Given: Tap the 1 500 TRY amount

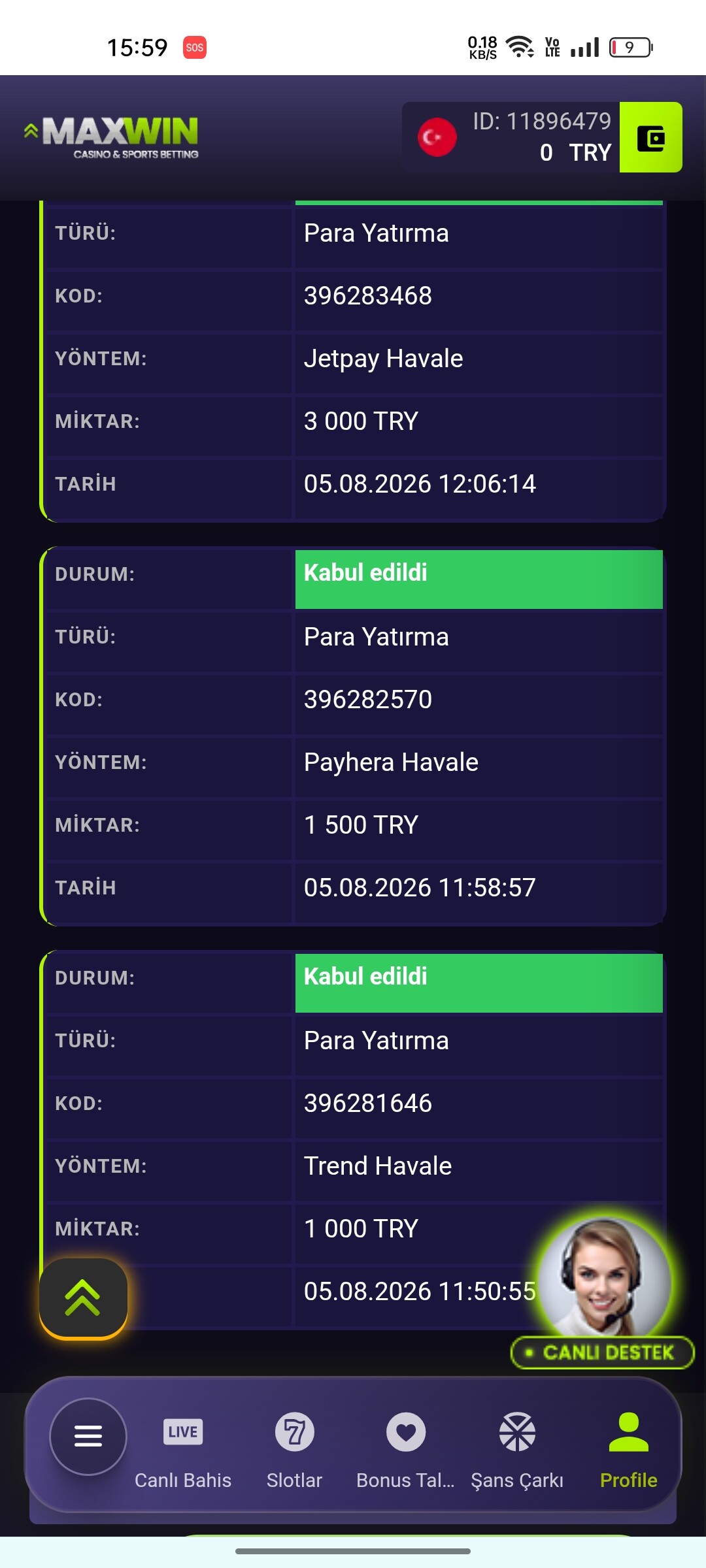Looking at the screenshot, I should click(x=361, y=825).
